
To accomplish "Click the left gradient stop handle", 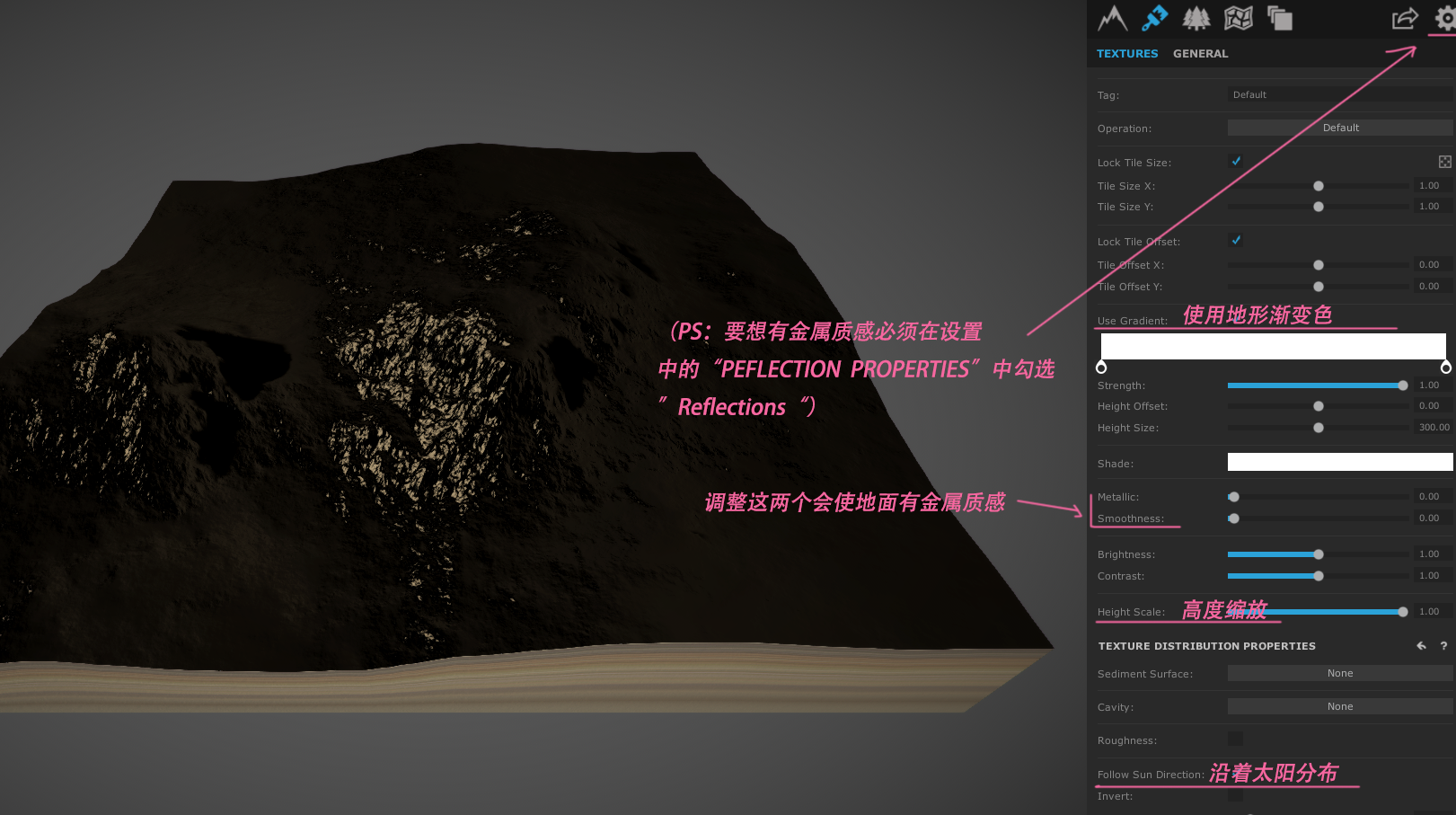I will [1101, 367].
